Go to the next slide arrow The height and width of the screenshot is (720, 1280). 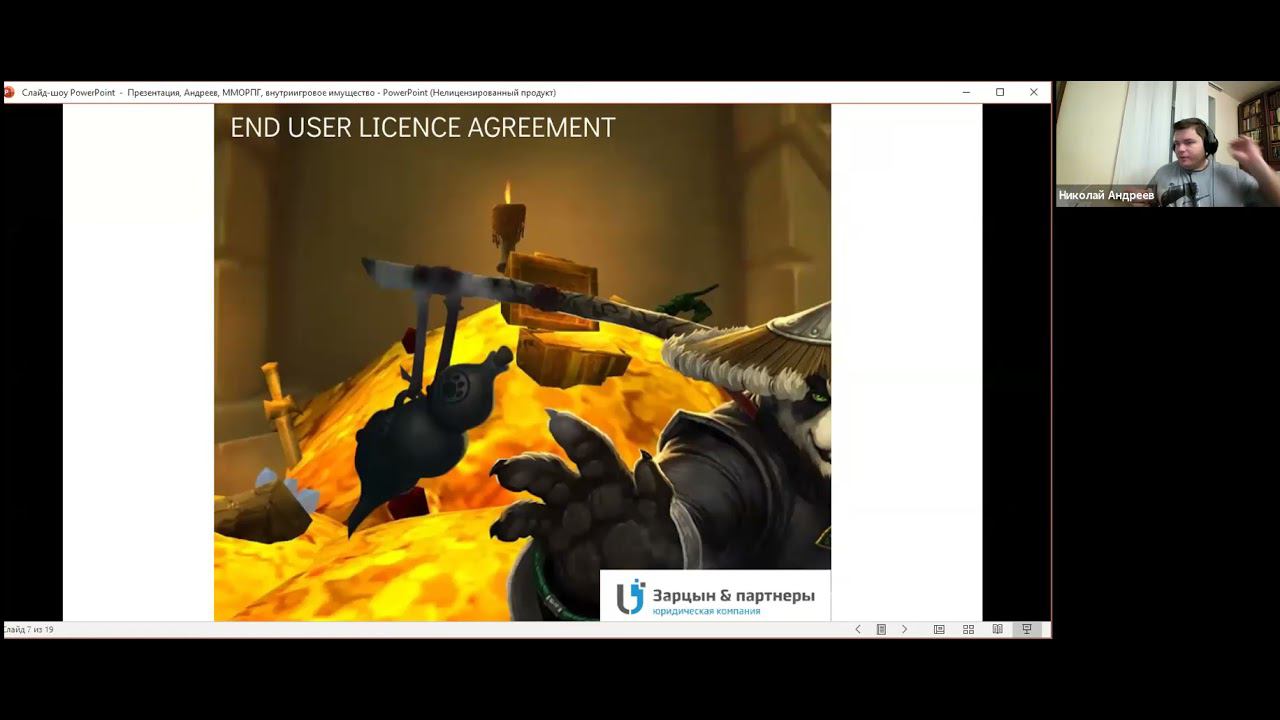pos(905,629)
